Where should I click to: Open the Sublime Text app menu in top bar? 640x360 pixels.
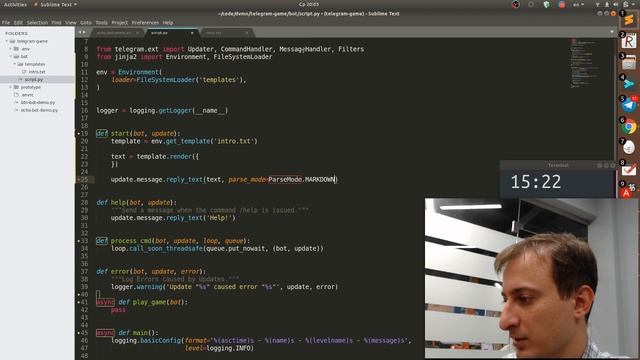[56, 4]
